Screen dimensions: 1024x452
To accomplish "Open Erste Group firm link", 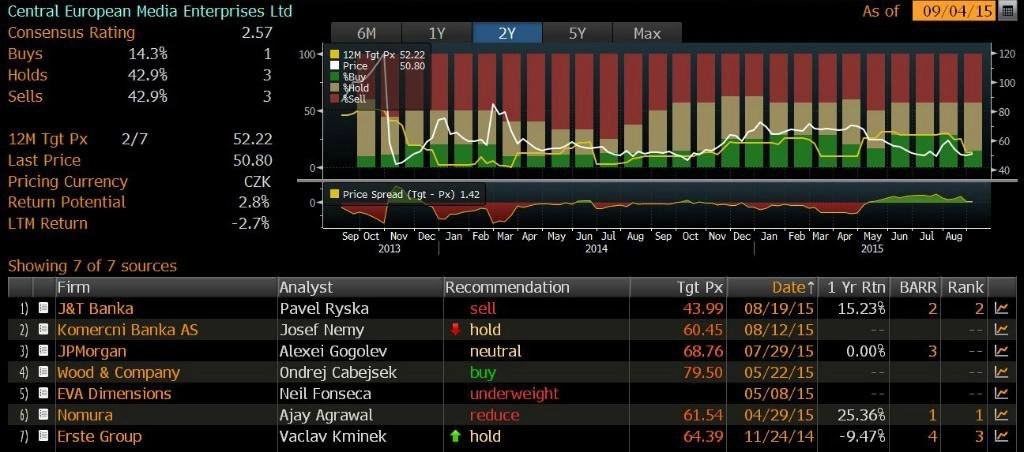I will click(99, 436).
